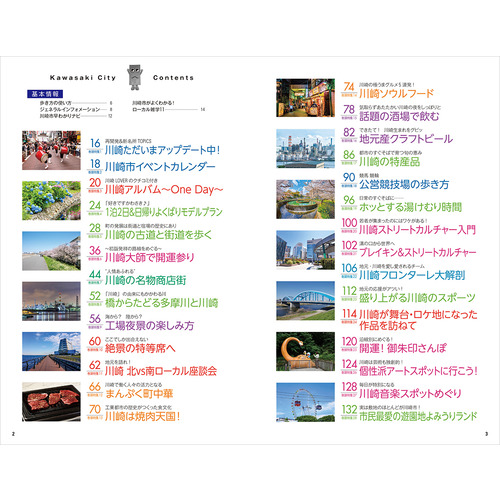Click '個性派アートスポットに行こう!' entry
This screenshot has width=500, height=500.
point(419,371)
